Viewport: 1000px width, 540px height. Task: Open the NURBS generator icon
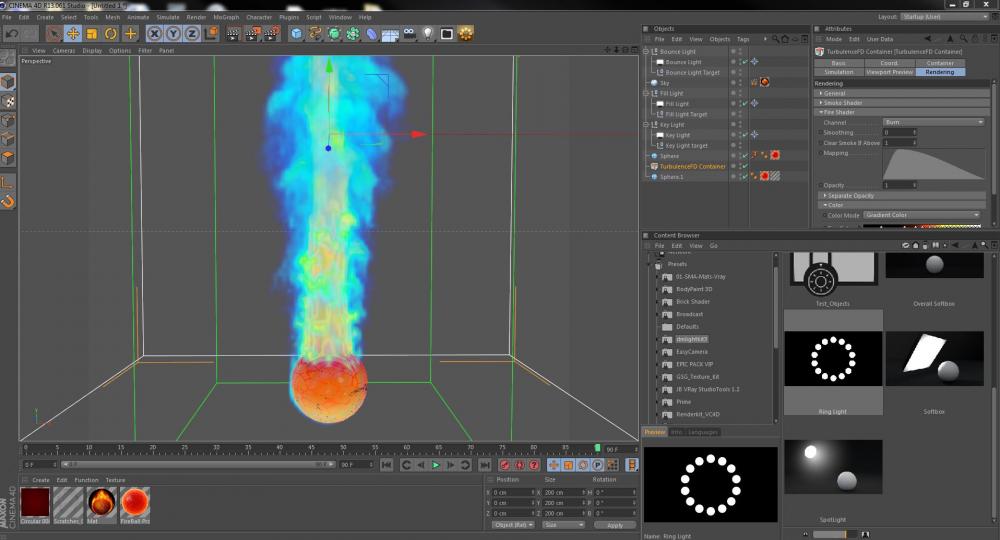(x=334, y=34)
